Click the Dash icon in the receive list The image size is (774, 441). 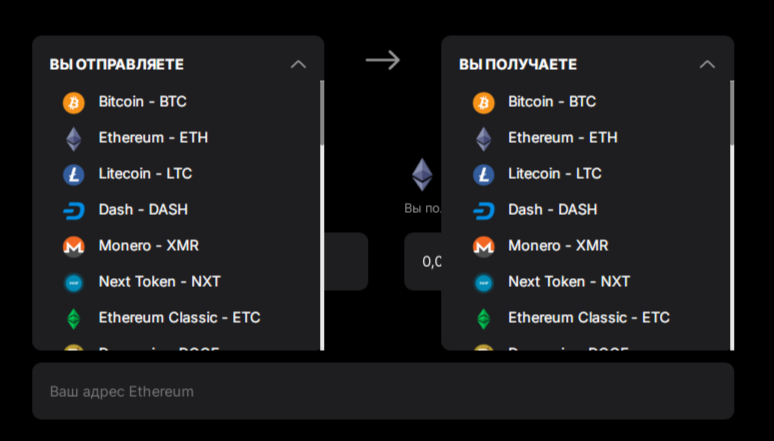click(483, 210)
